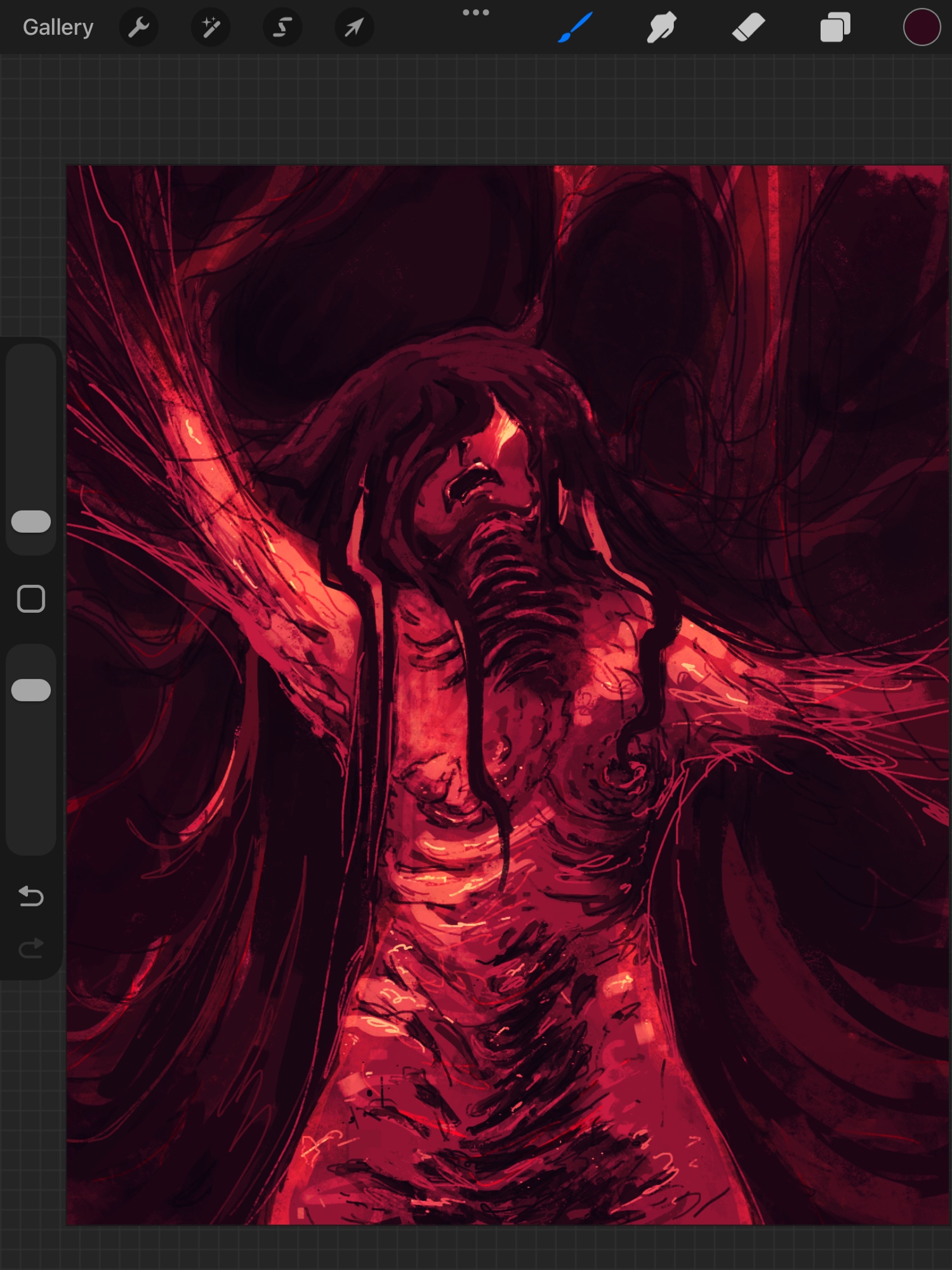The width and height of the screenshot is (952, 1270).
Task: Undo the last stroke
Action: click(x=31, y=896)
